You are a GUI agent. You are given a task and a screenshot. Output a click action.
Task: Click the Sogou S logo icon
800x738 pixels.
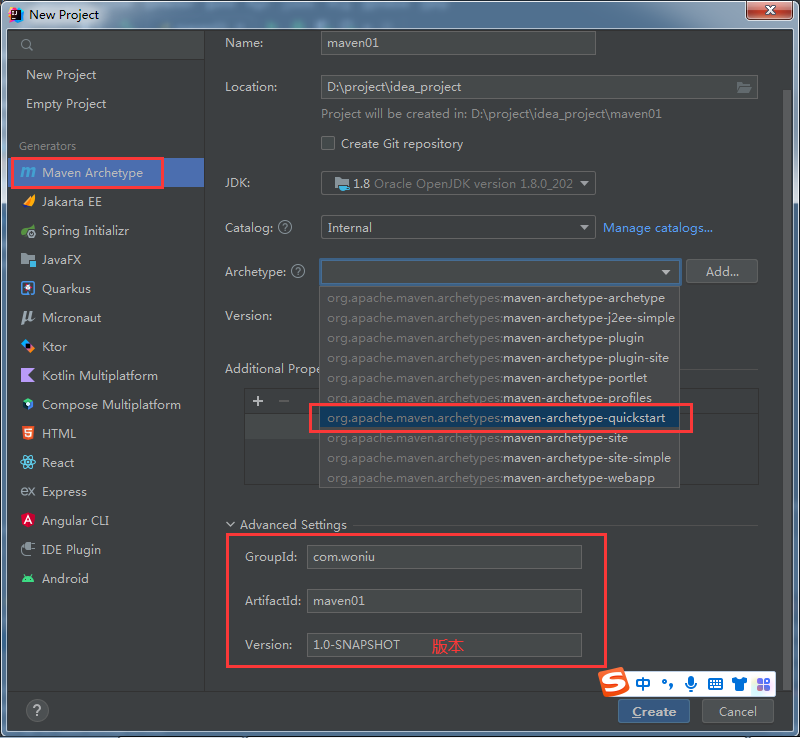point(614,682)
